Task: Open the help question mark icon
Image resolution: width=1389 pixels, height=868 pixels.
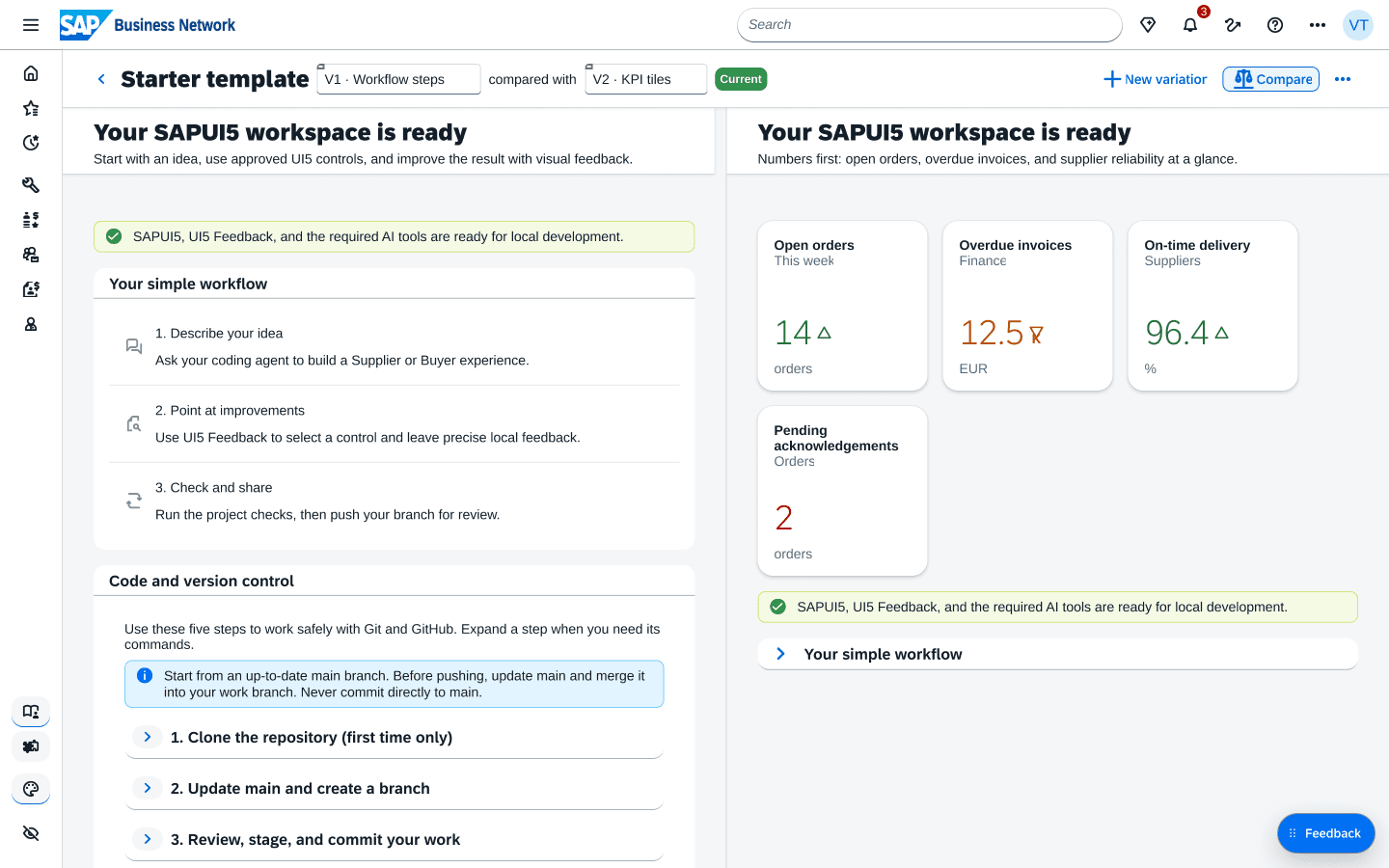Action: pyautogui.click(x=1275, y=25)
